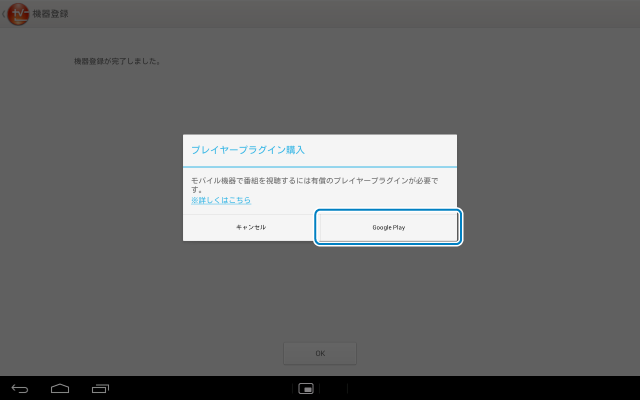This screenshot has width=640, height=400.
Task: Open the ※詳しくはこちら details link
Action: pos(221,200)
